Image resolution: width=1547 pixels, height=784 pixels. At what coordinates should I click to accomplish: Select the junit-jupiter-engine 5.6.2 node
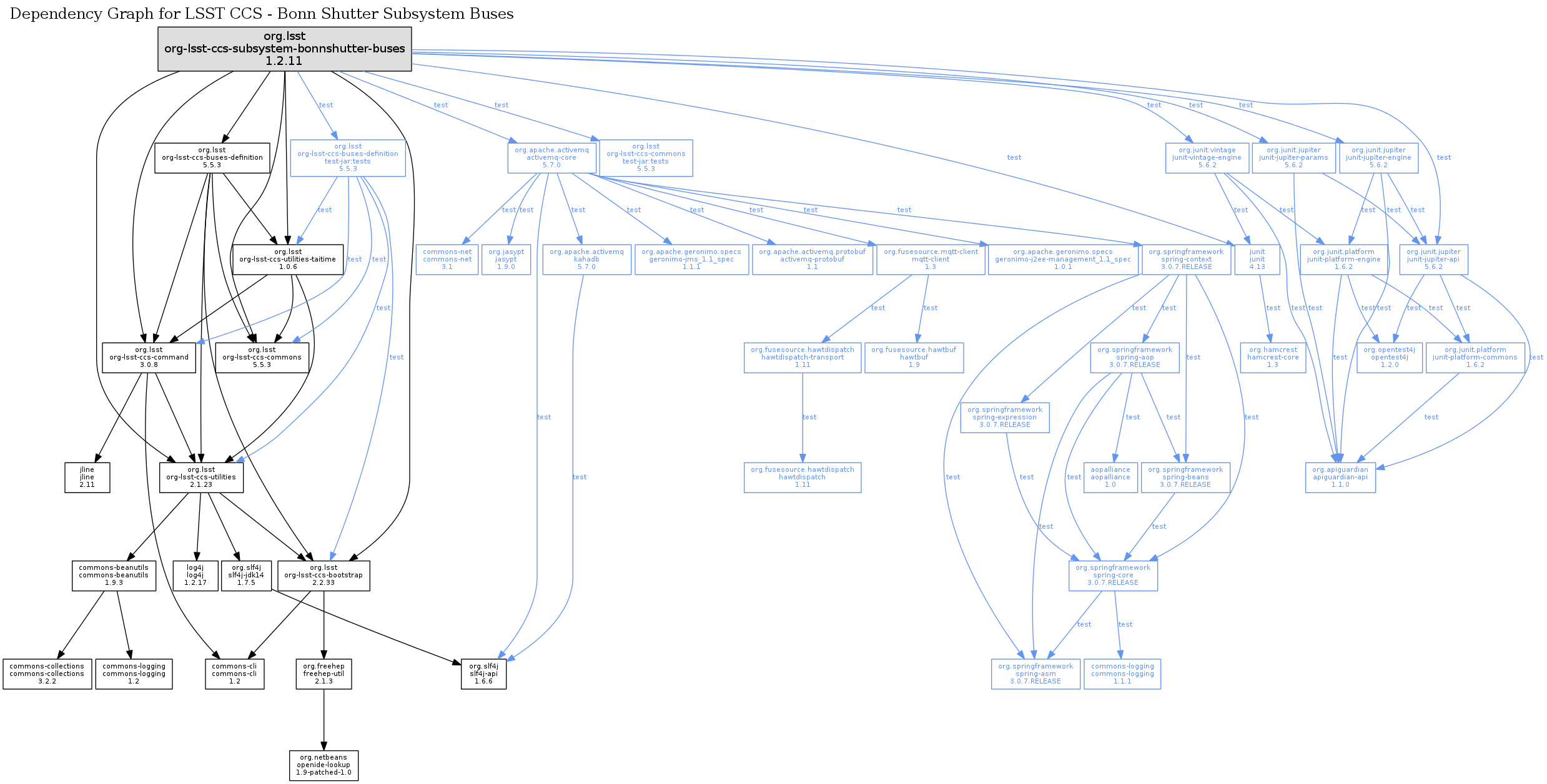(1378, 158)
